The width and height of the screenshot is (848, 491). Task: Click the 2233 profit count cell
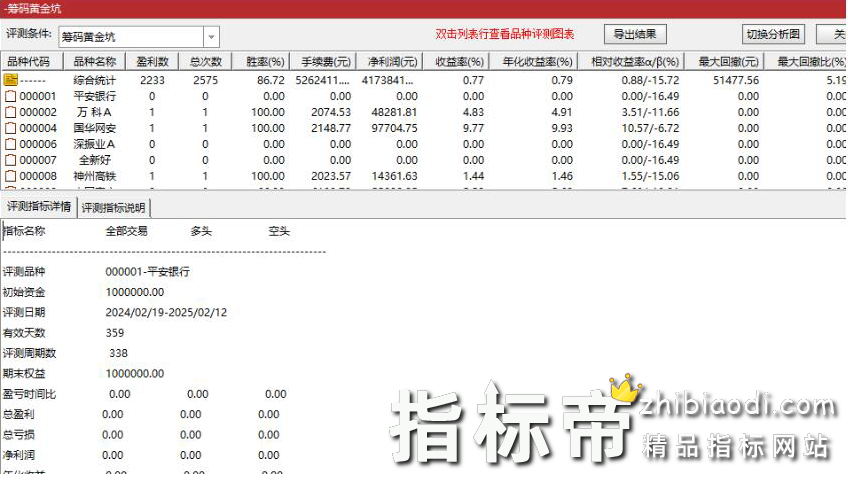[152, 80]
